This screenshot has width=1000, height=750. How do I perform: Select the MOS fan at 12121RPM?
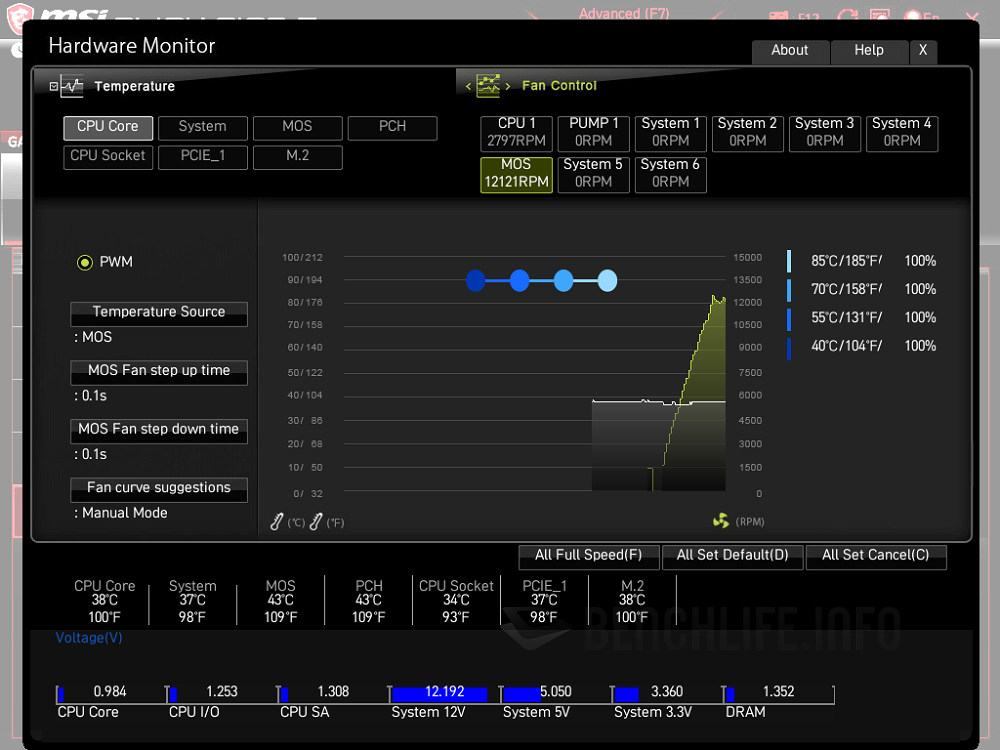(516, 174)
